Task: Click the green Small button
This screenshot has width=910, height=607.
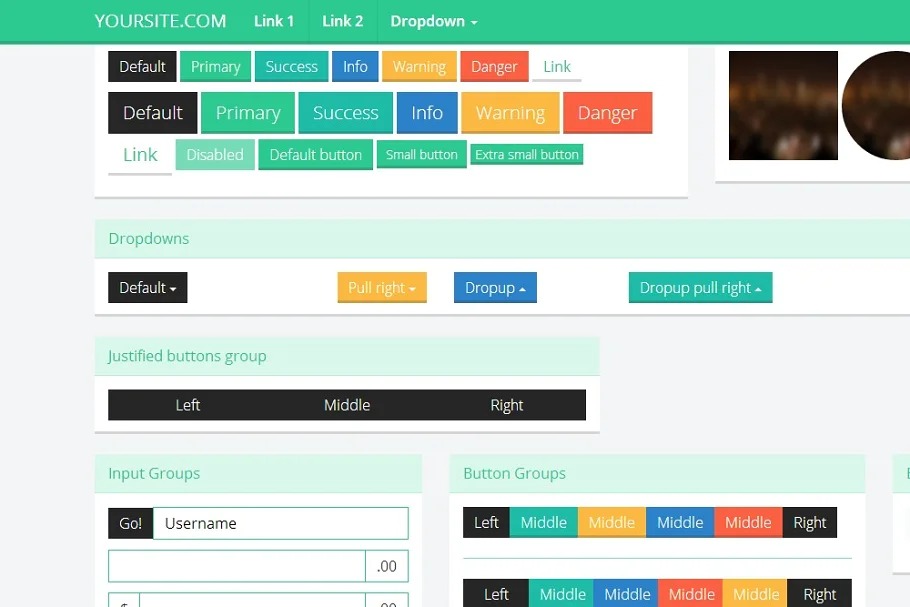Action: [x=421, y=155]
